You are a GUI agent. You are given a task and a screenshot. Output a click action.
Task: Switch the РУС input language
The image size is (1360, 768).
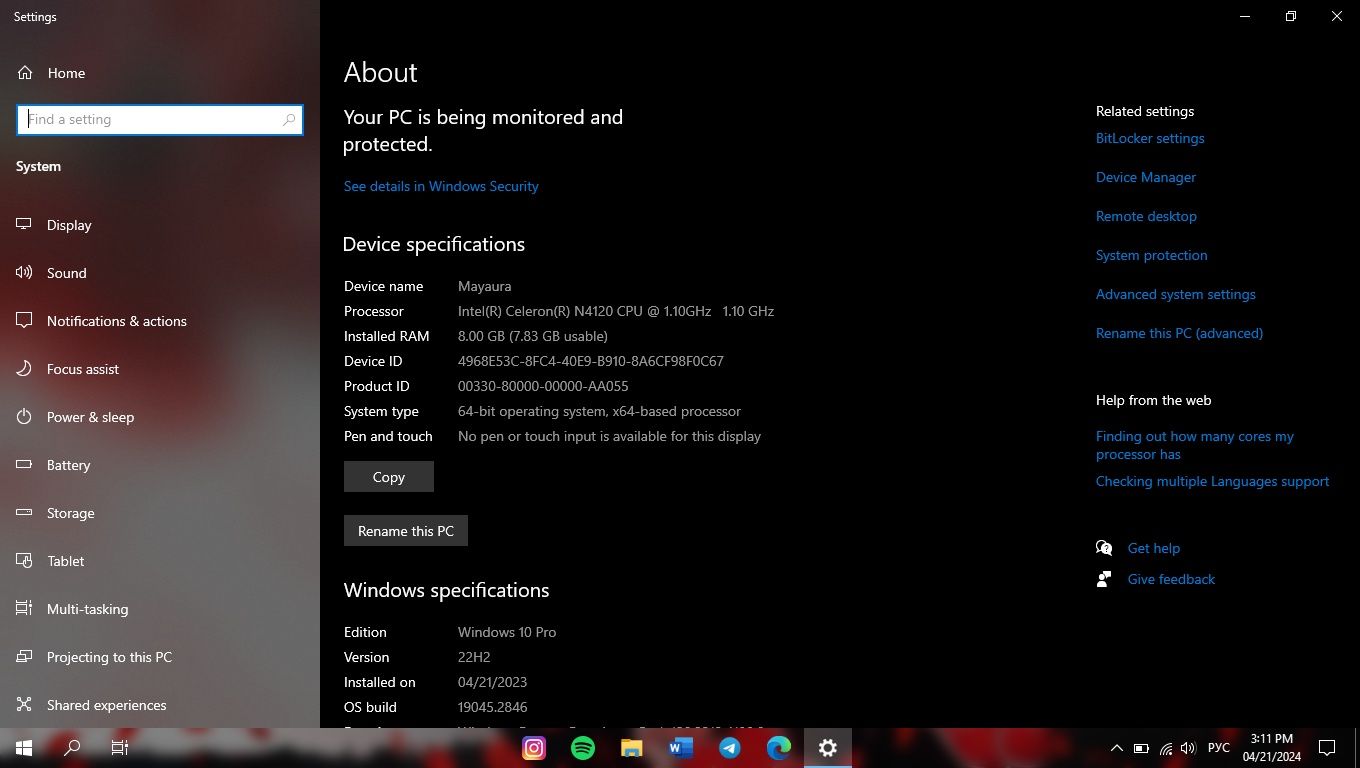[1219, 748]
